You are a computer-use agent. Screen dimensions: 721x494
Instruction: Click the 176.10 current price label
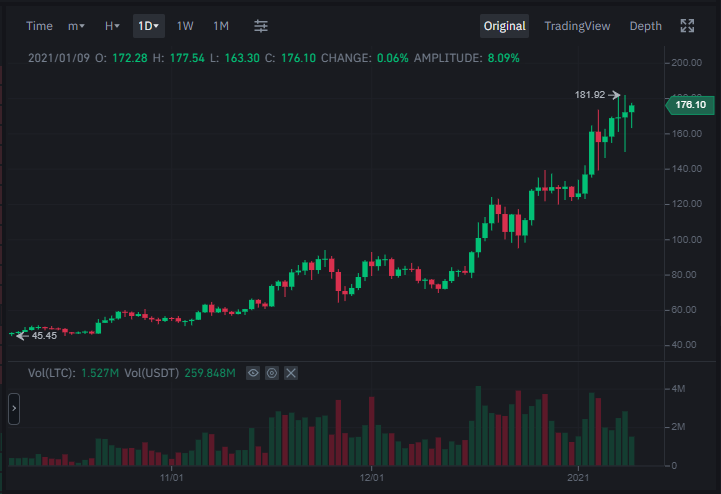click(690, 105)
